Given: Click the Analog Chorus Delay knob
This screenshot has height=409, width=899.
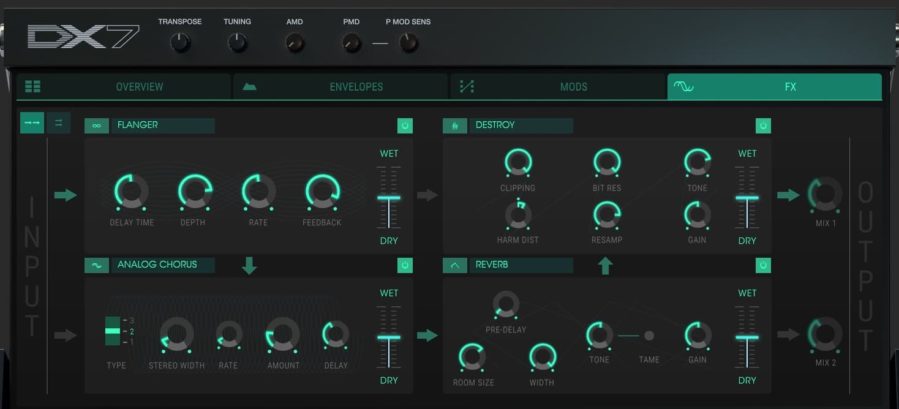Looking at the screenshot, I should click(x=335, y=334).
